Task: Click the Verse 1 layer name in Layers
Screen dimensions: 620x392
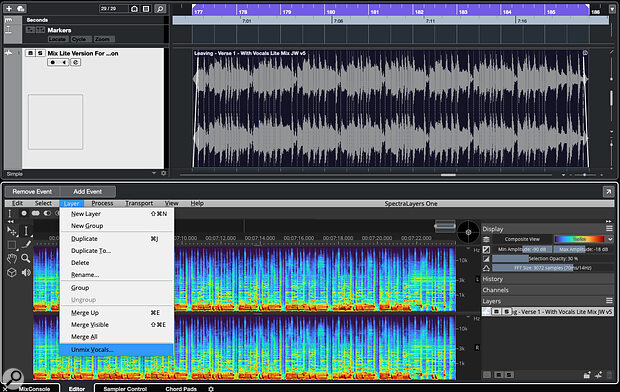Action: click(x=562, y=312)
